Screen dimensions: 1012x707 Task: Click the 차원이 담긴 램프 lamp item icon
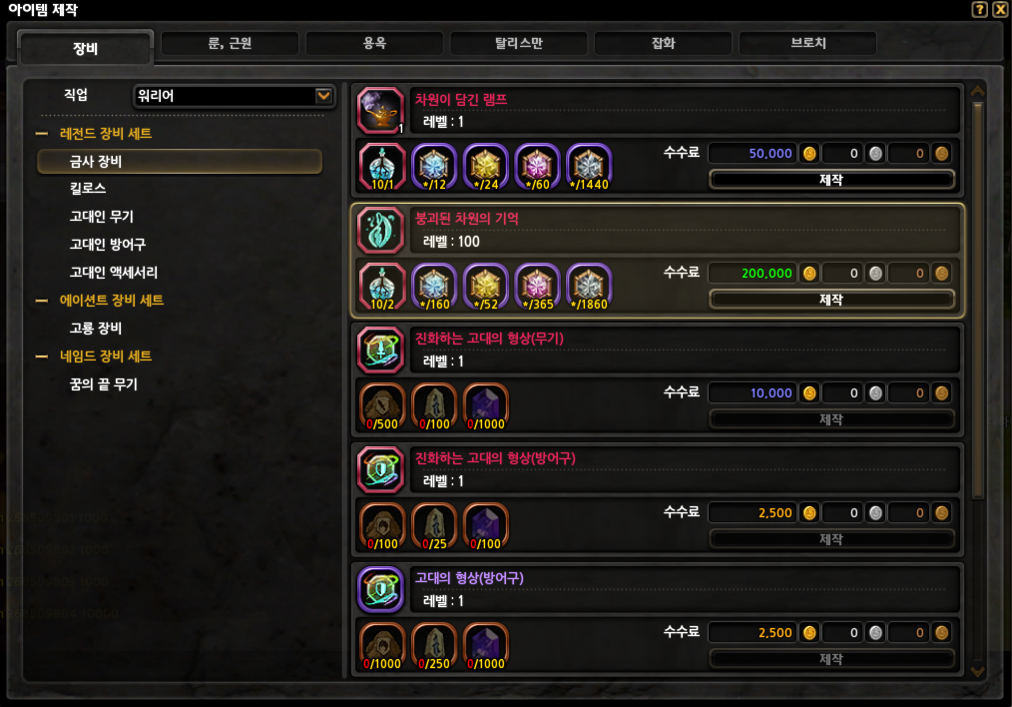(x=381, y=110)
